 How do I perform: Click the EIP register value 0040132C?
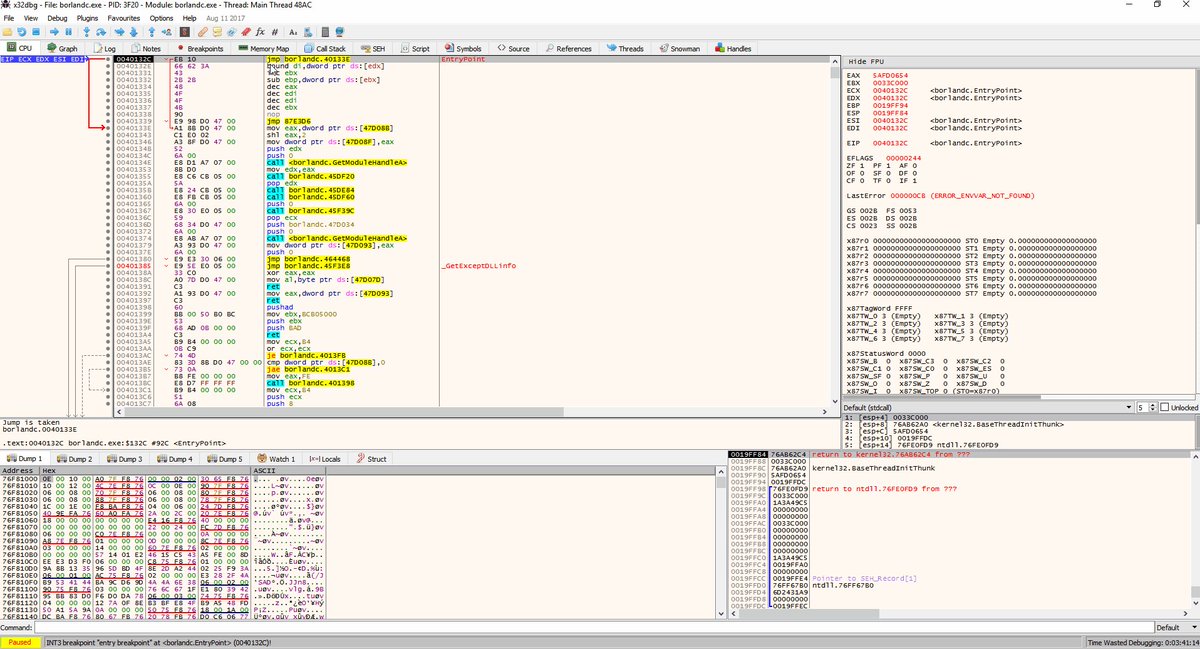[888, 143]
